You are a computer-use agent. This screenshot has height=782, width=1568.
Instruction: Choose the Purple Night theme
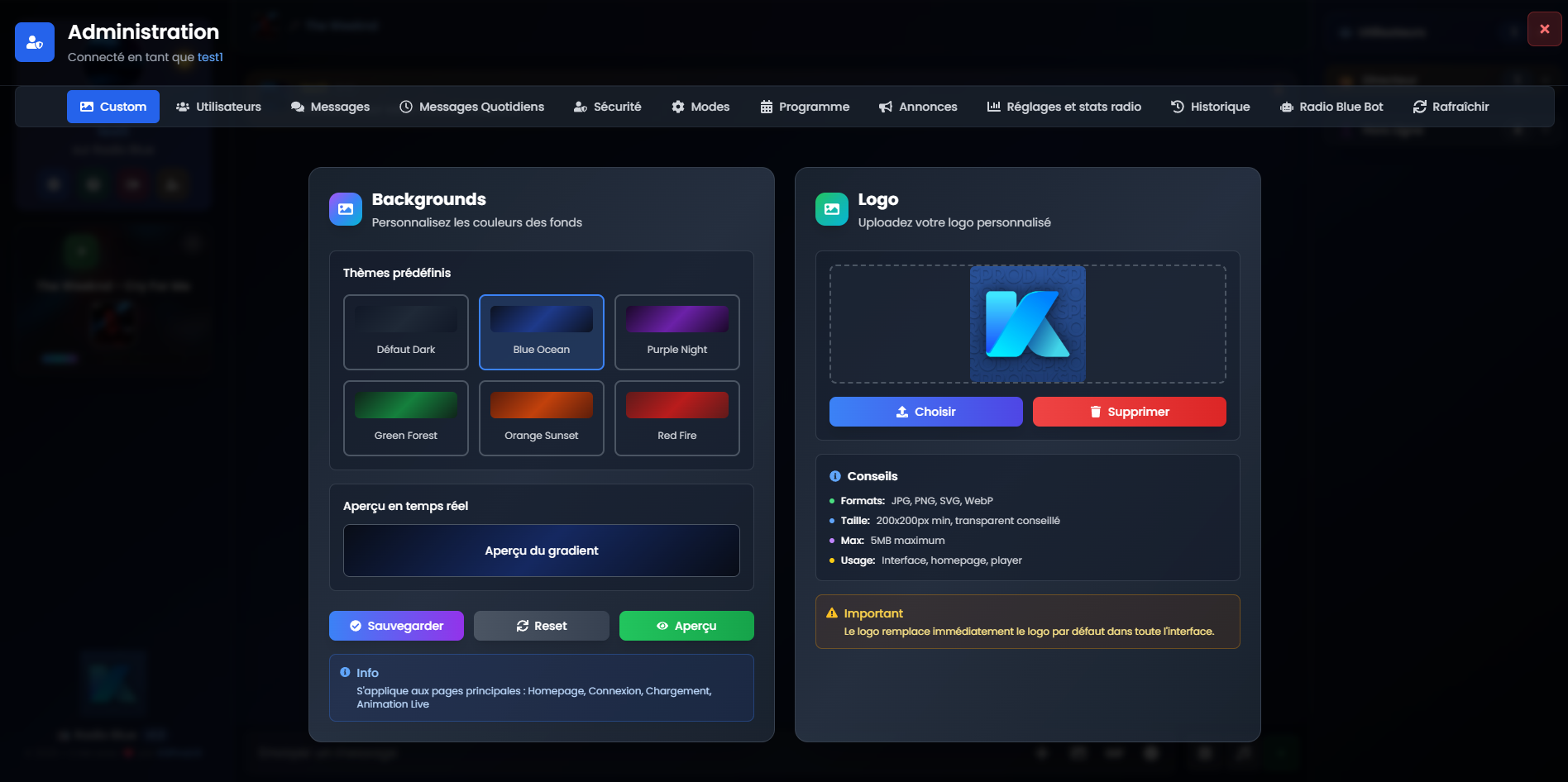tap(677, 332)
